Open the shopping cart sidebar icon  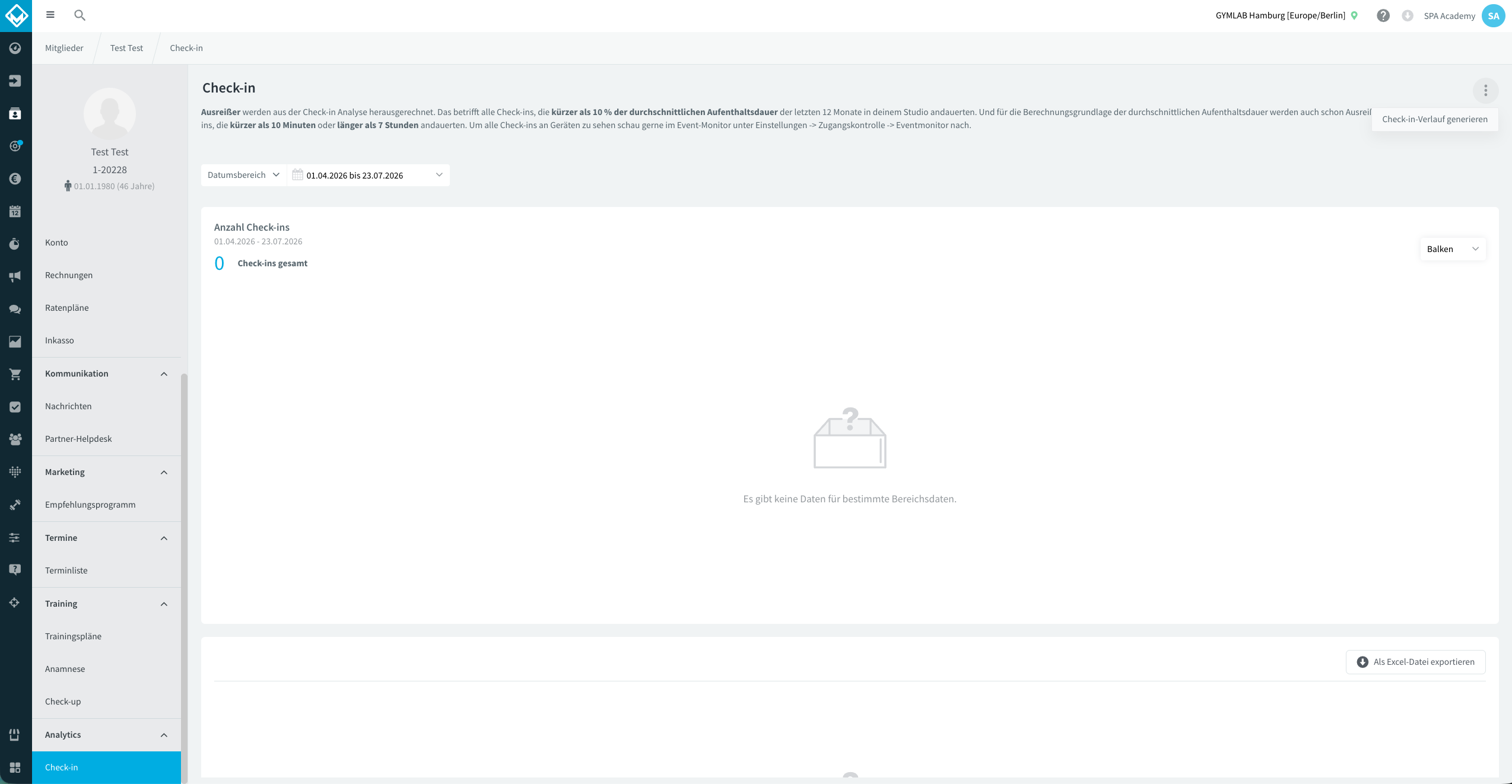(x=15, y=374)
